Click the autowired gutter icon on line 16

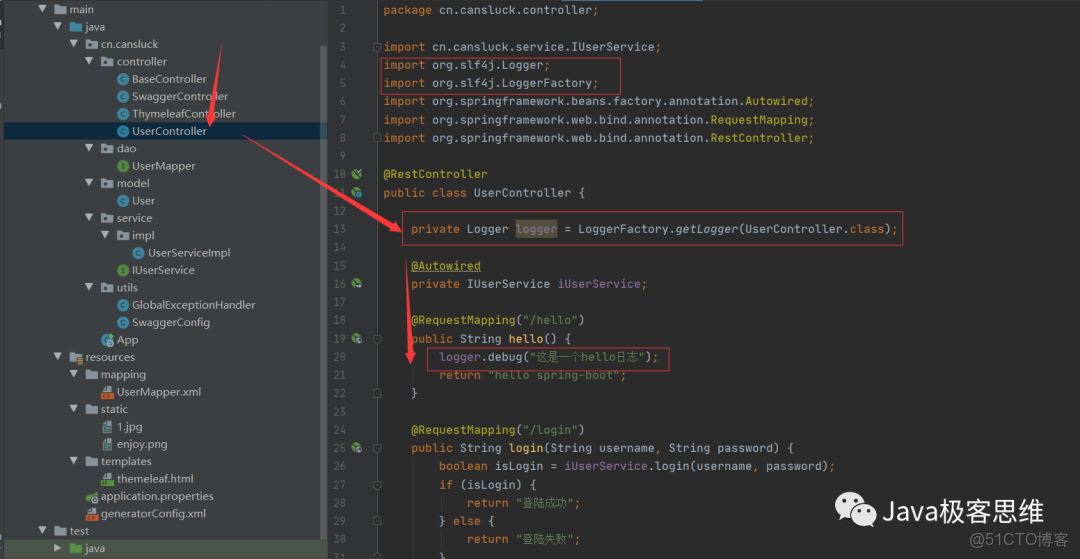pos(356,284)
